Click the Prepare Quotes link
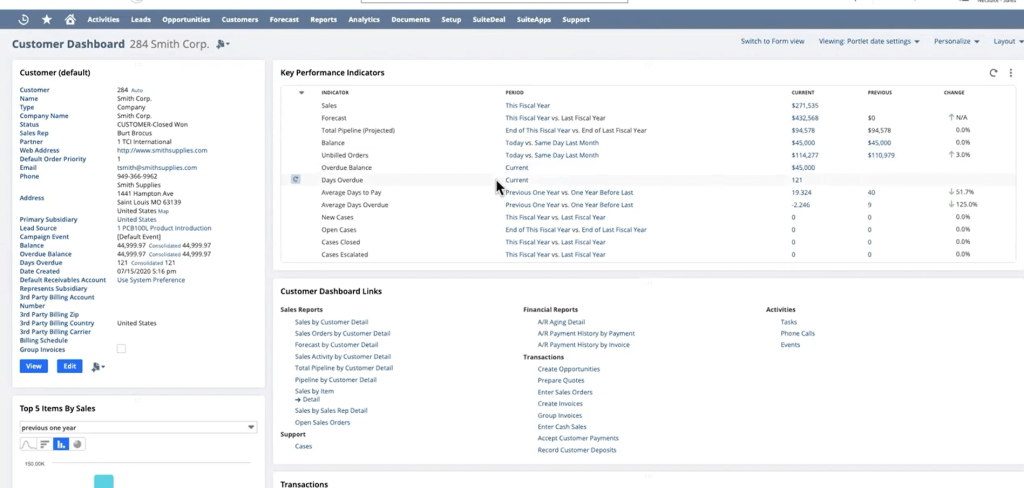1024x488 pixels. (x=560, y=380)
